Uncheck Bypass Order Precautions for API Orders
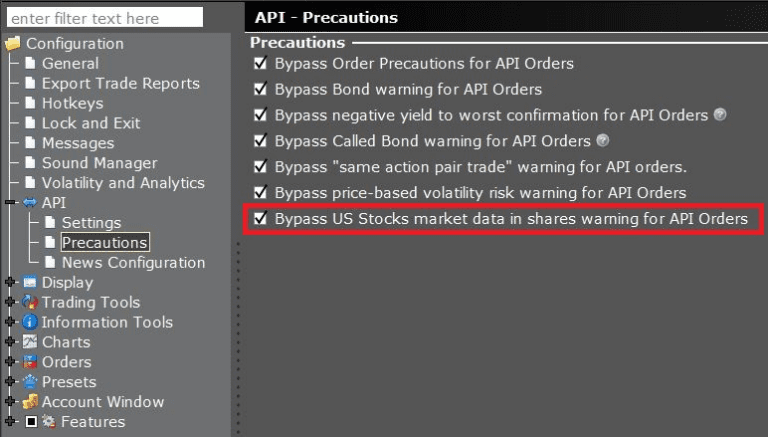This screenshot has width=768, height=437. click(x=261, y=63)
